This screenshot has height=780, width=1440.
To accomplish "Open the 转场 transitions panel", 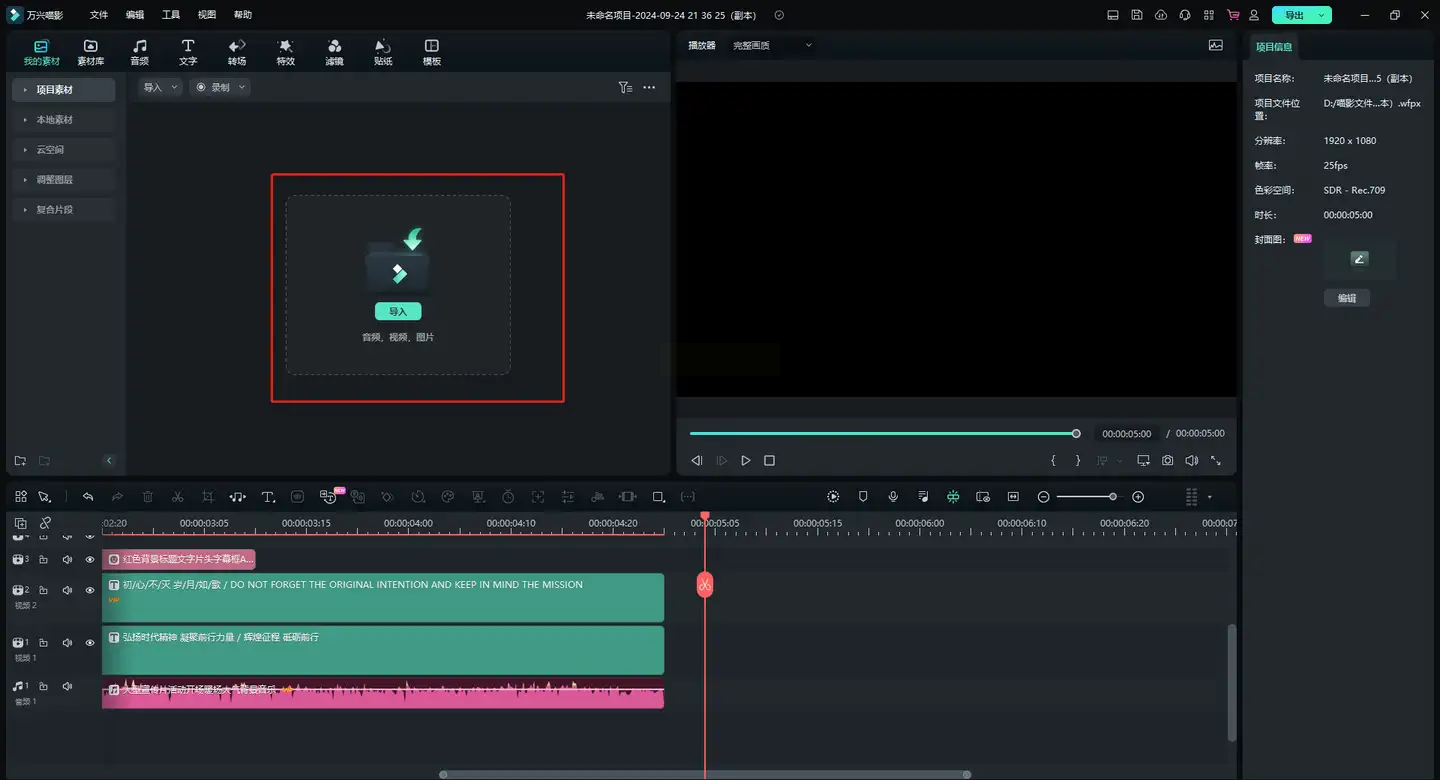I will click(x=237, y=52).
